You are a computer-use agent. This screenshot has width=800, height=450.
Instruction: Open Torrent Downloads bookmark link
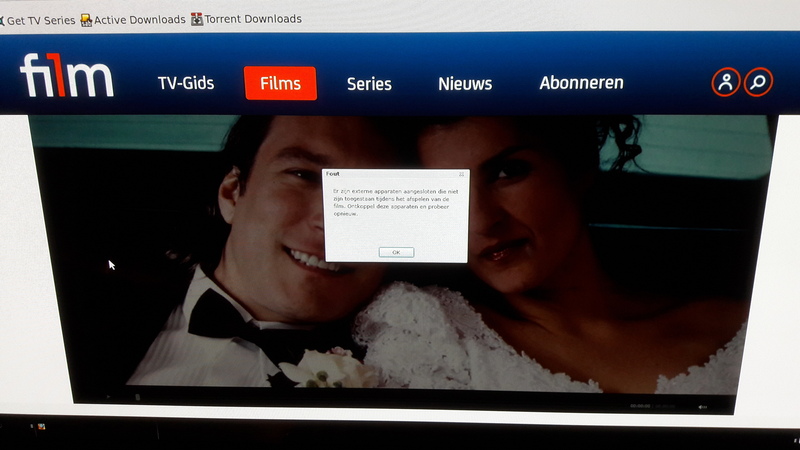(x=253, y=19)
